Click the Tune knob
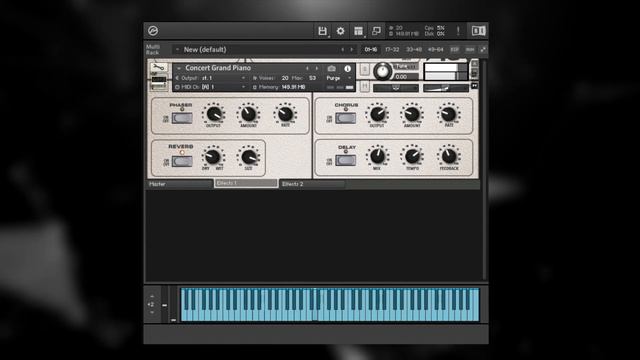The width and height of the screenshot is (640, 360). tap(382, 71)
